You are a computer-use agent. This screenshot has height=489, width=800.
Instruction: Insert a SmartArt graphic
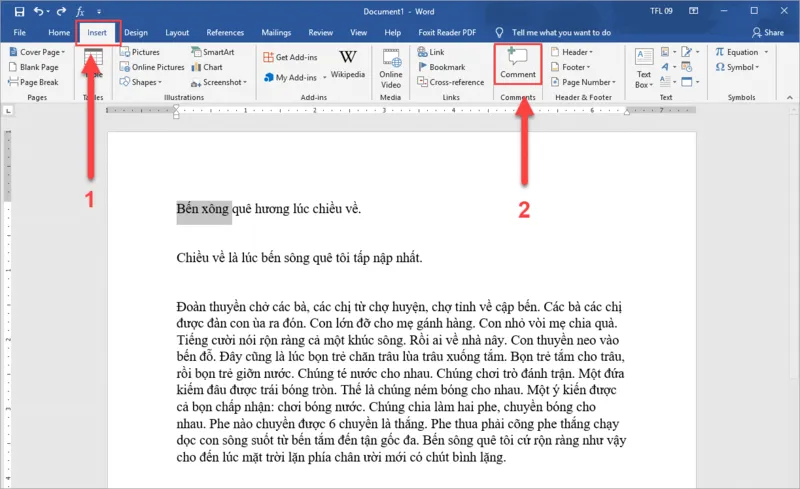[x=213, y=52]
